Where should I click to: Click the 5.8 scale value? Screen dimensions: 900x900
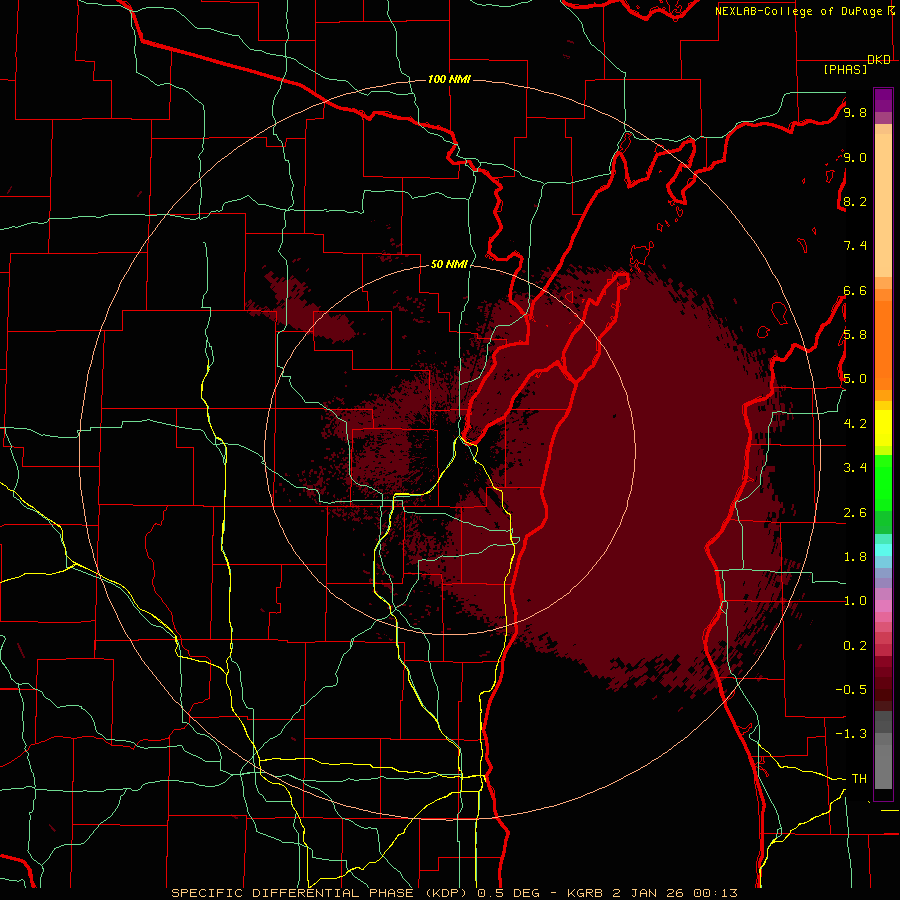click(x=855, y=334)
